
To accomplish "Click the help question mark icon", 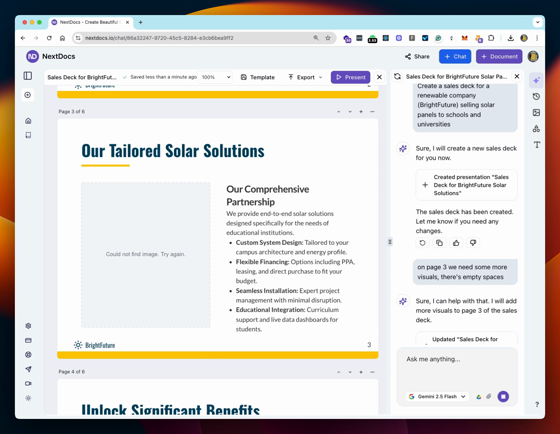I will point(537,404).
